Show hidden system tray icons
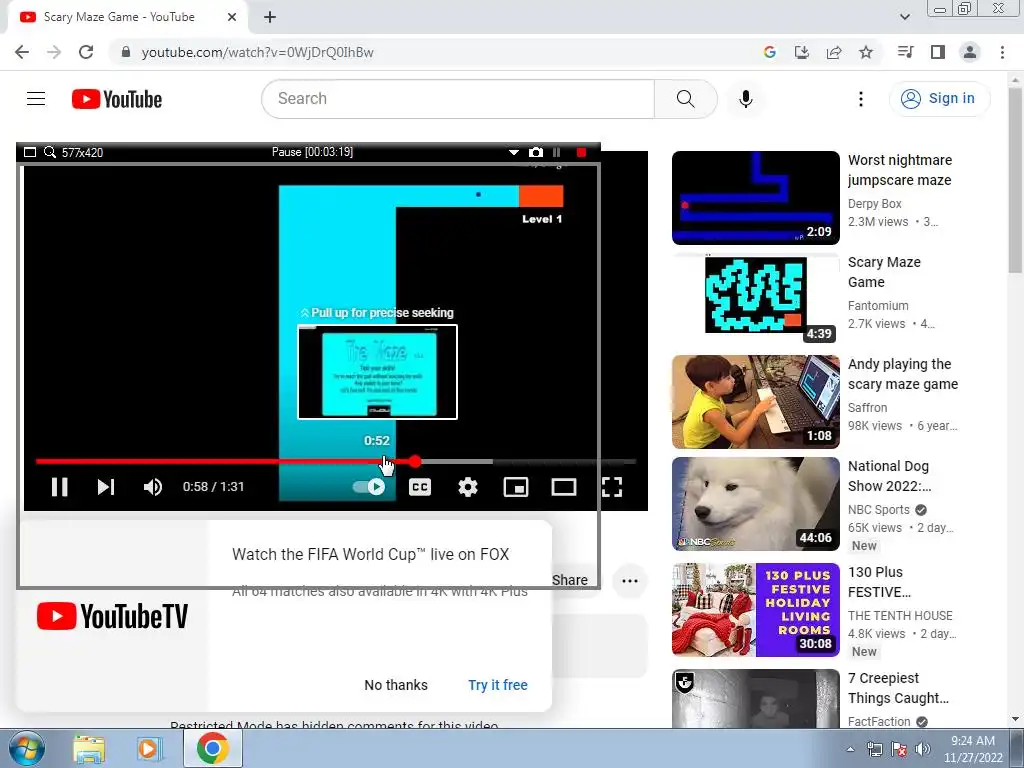The height and width of the screenshot is (768, 1024). tap(850, 749)
